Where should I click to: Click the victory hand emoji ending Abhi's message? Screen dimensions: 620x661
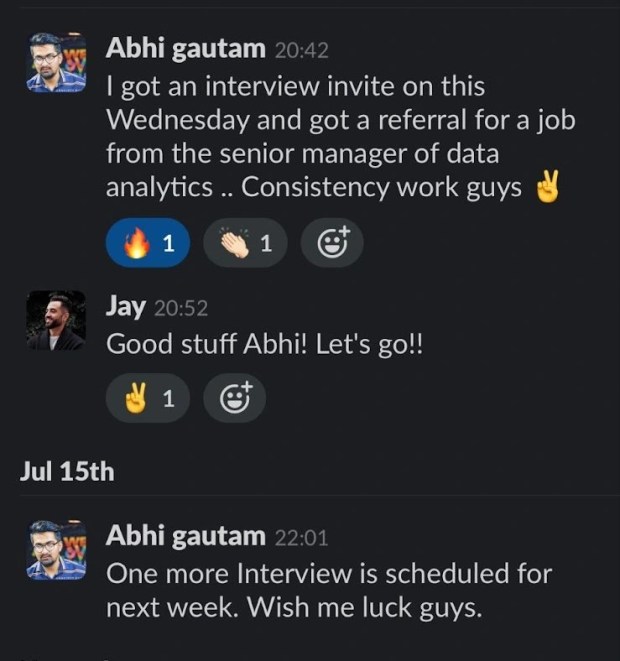[547, 187]
